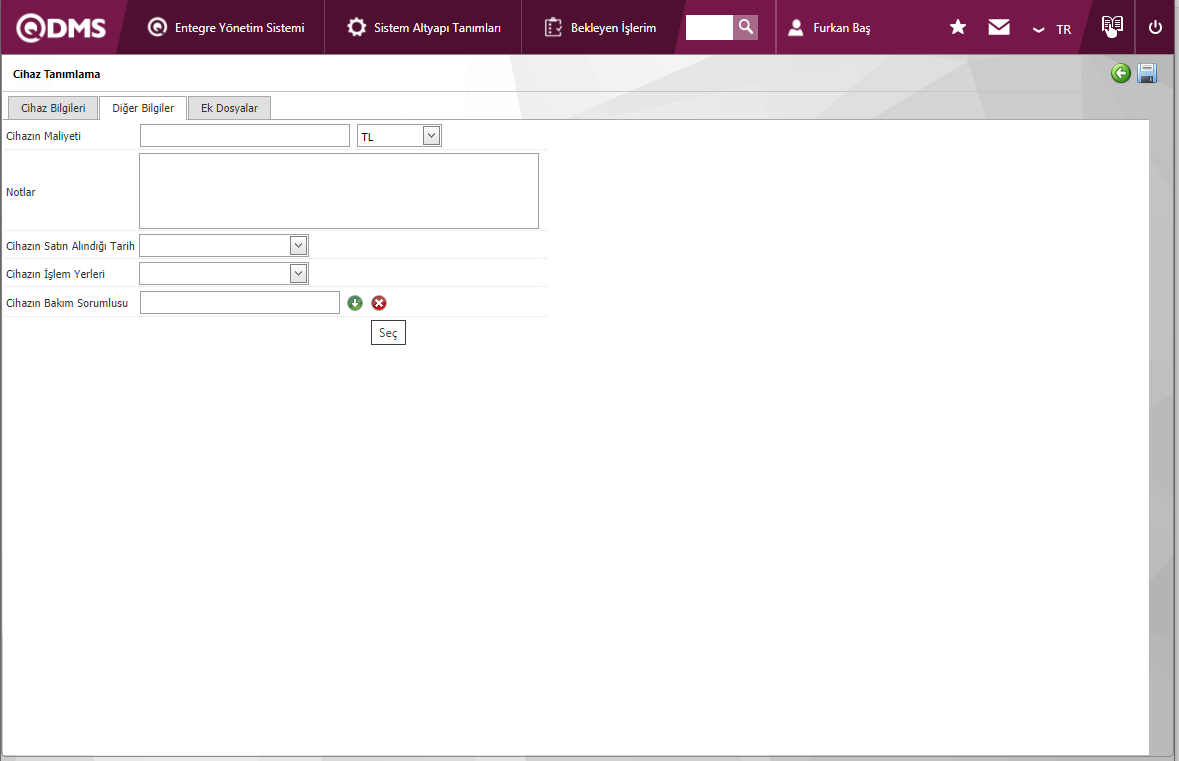
Task: Open Cihazın Satın Alındığı Tarih dropdown
Action: [x=224, y=245]
